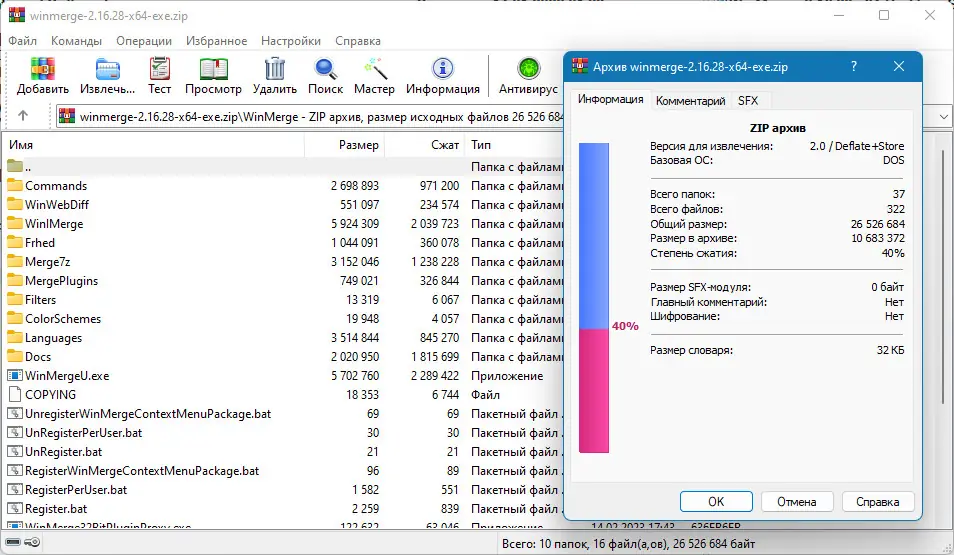The height and width of the screenshot is (555, 954).
Task: Click the disk drive icon in status bar
Action: click(x=13, y=542)
